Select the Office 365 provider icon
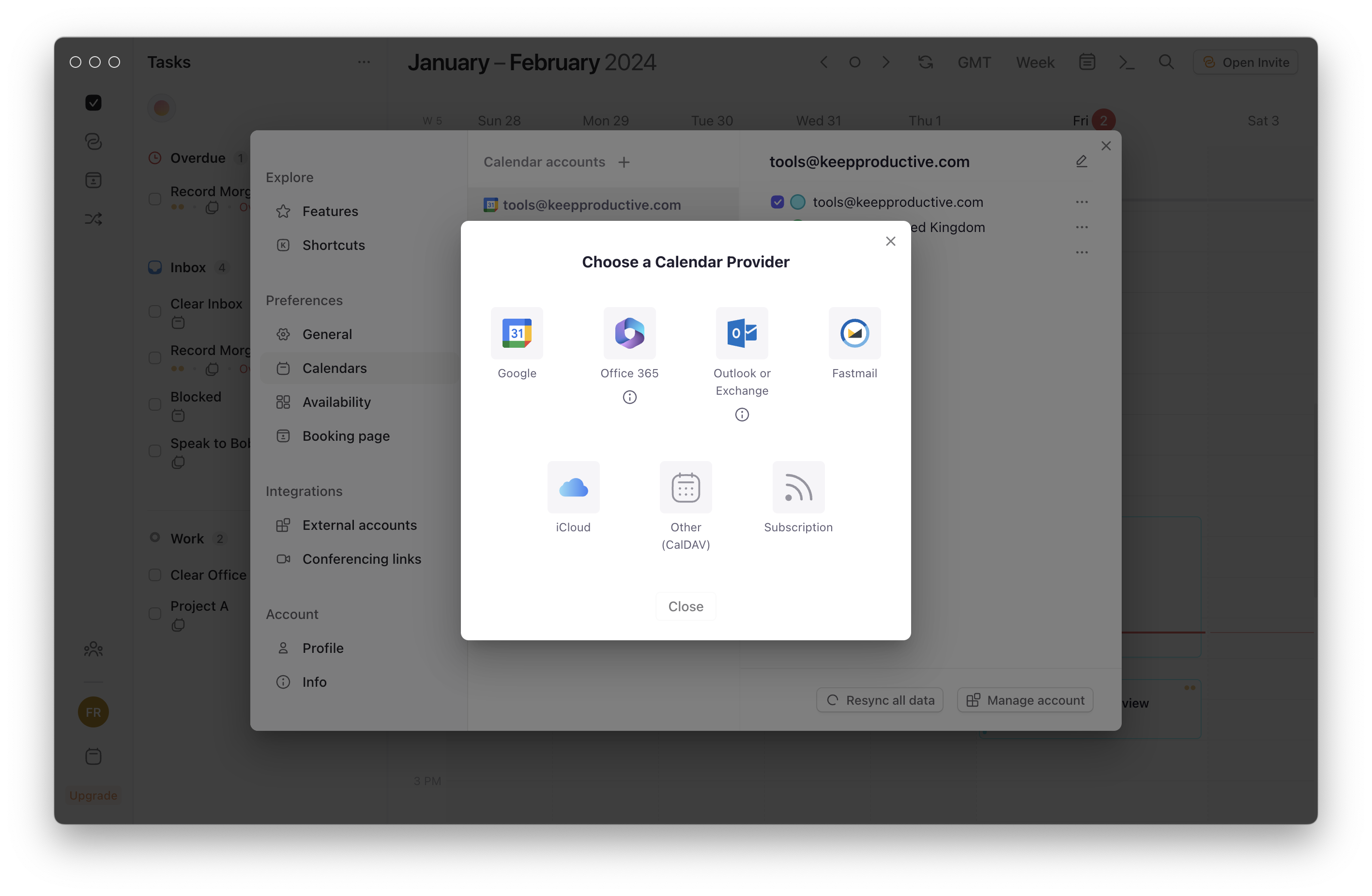 point(629,333)
